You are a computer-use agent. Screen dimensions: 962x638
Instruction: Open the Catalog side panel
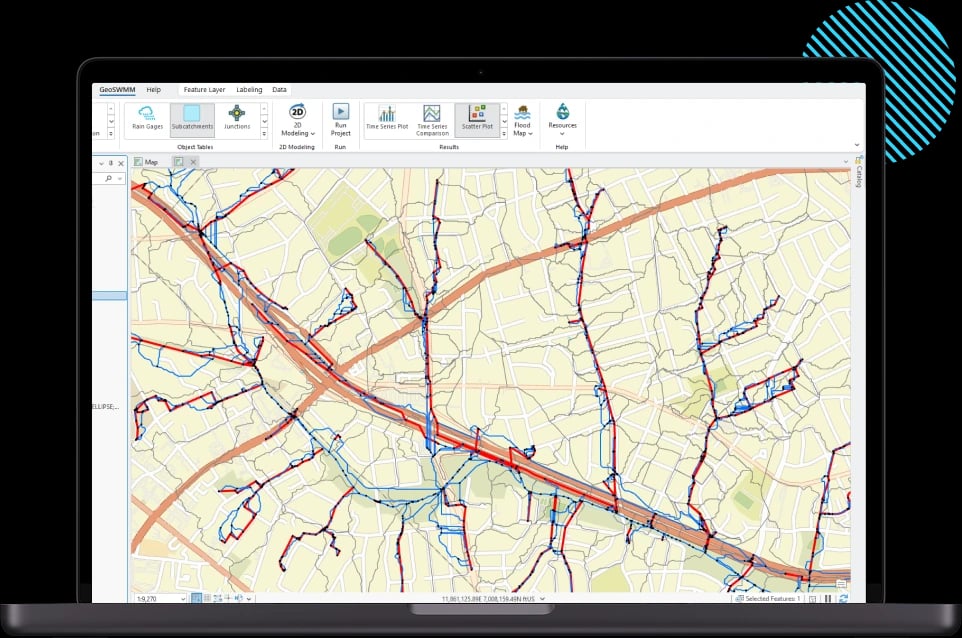(858, 176)
